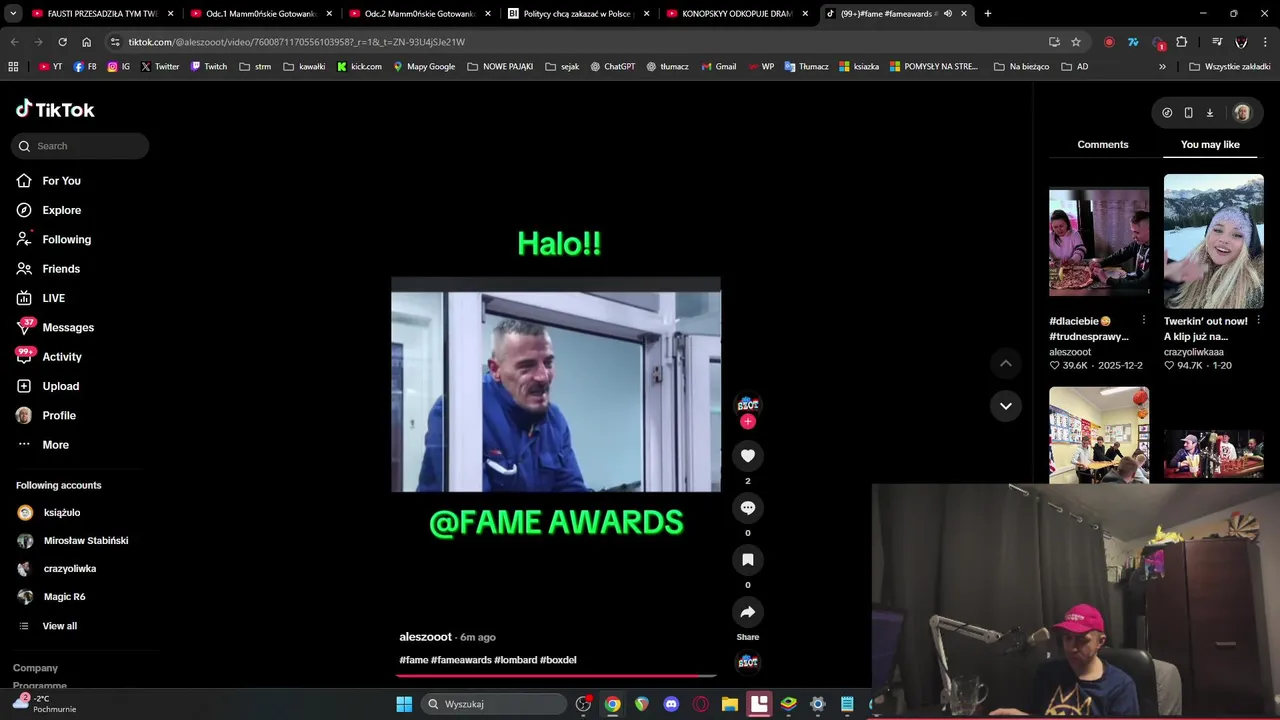Open the profile avatar in top-right header
The width and height of the screenshot is (1280, 720).
coord(1242,113)
